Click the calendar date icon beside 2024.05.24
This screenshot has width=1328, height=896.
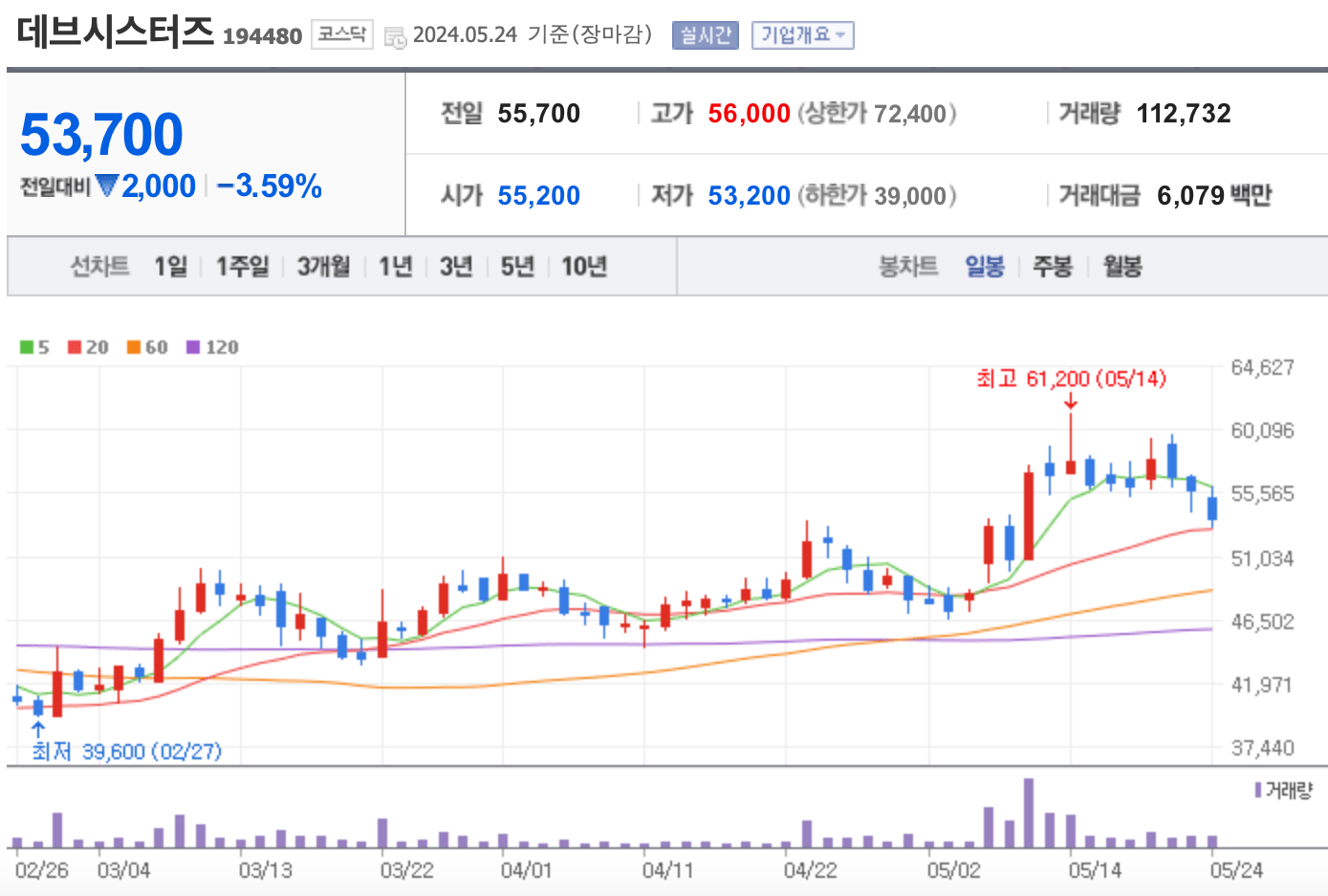click(x=395, y=37)
